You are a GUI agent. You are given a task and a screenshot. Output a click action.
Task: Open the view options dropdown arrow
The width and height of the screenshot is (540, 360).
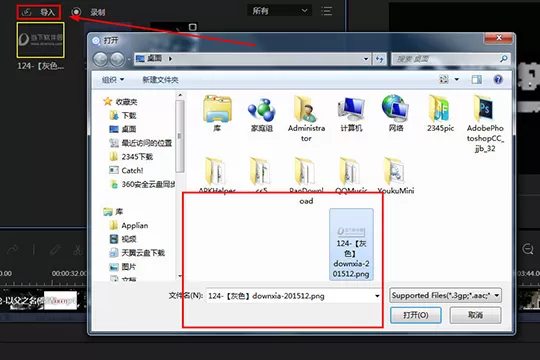coord(457,80)
